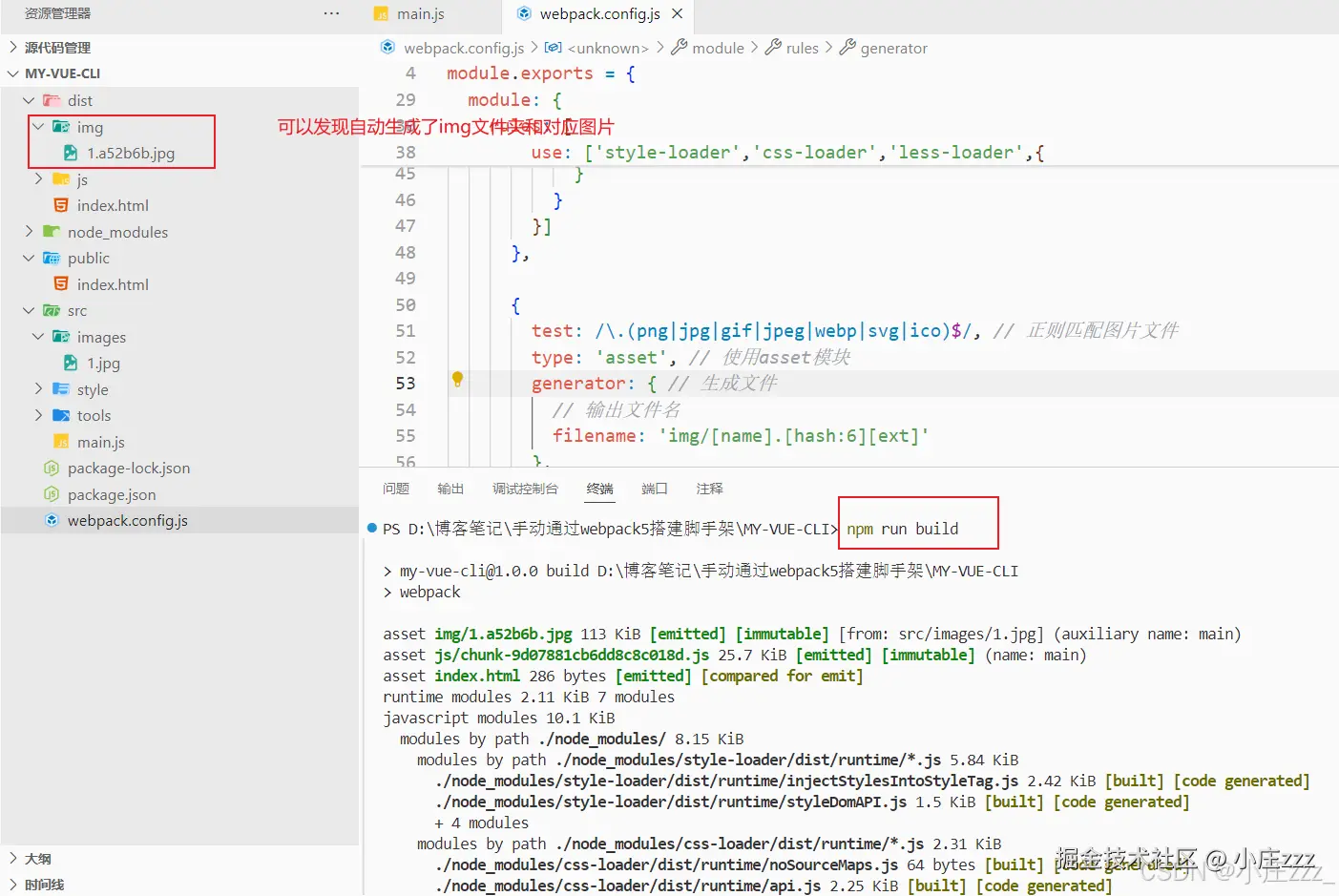The width and height of the screenshot is (1339, 896).
Task: Open 1.a52b6b.jpg in the file tree
Action: [131, 153]
